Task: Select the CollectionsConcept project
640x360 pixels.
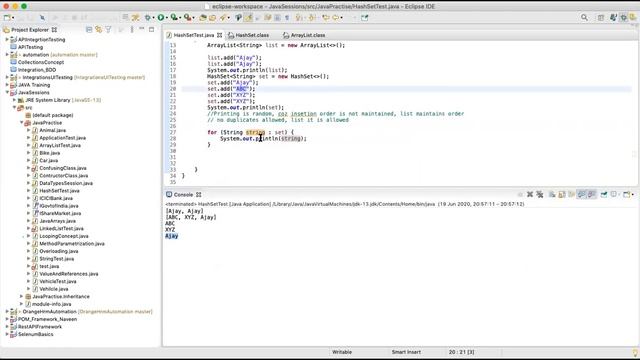Action: coord(41,62)
